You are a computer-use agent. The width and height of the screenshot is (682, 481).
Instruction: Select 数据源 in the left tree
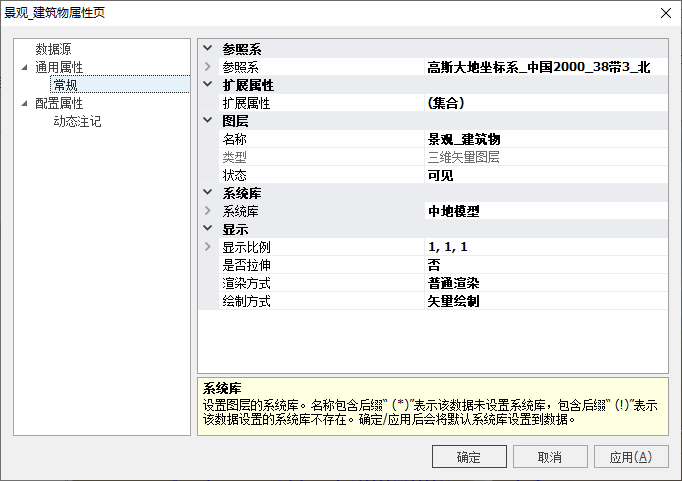[x=53, y=49]
